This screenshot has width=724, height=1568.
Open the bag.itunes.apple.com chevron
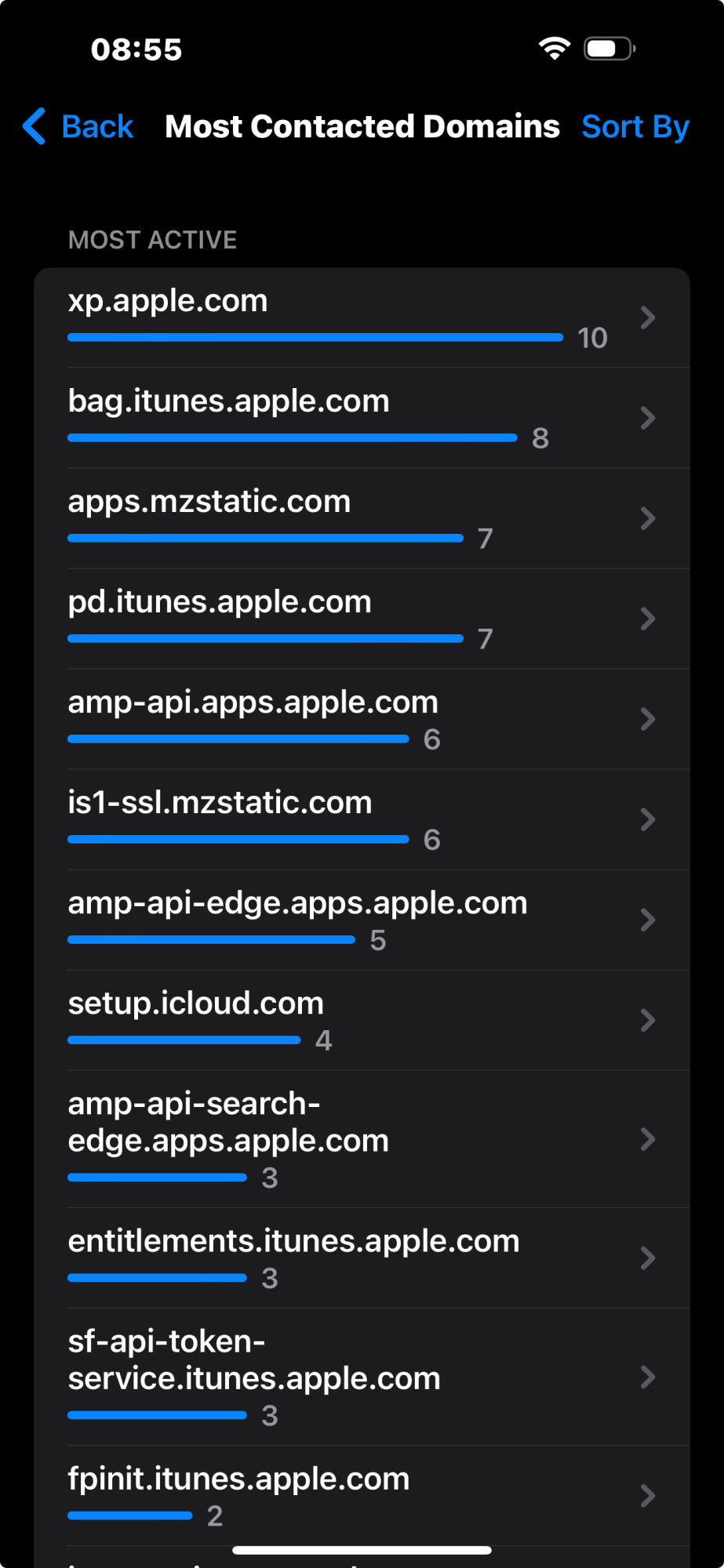point(648,418)
